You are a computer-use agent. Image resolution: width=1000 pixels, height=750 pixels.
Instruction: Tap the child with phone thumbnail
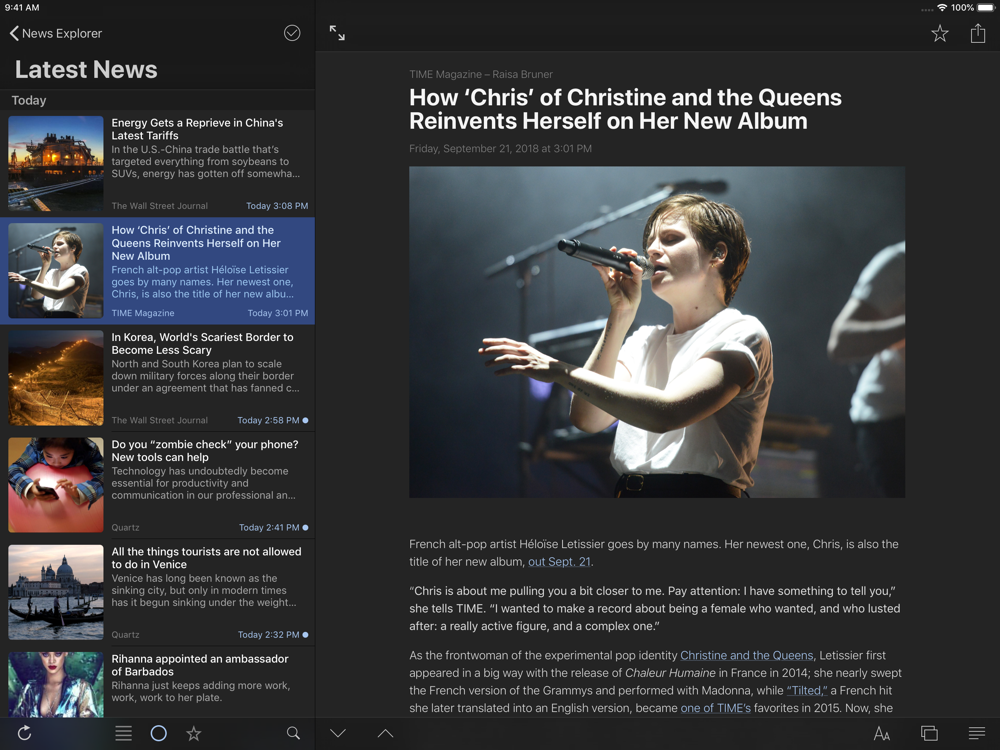point(55,485)
